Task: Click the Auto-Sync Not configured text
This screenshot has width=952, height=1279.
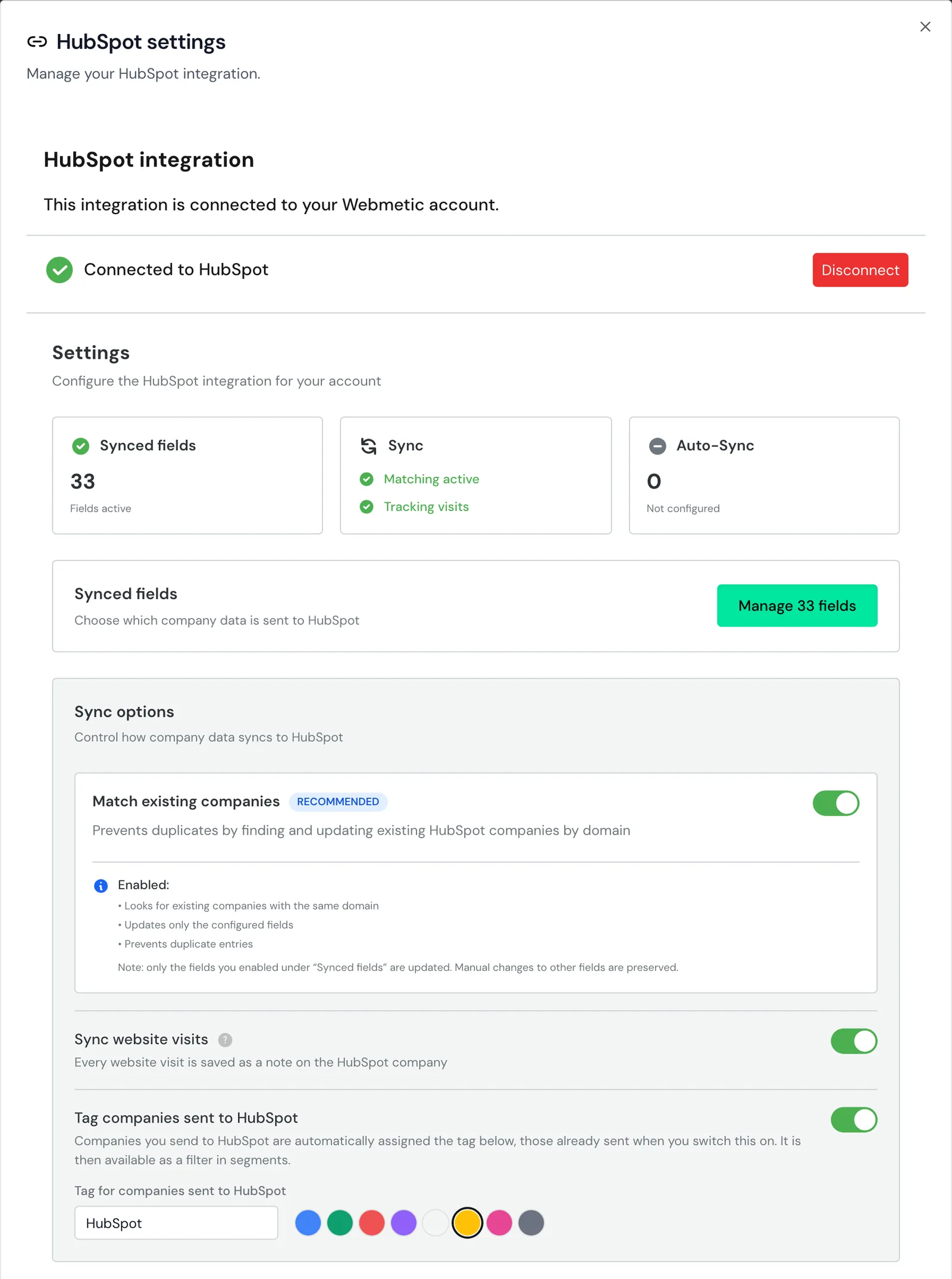Action: tap(683, 509)
